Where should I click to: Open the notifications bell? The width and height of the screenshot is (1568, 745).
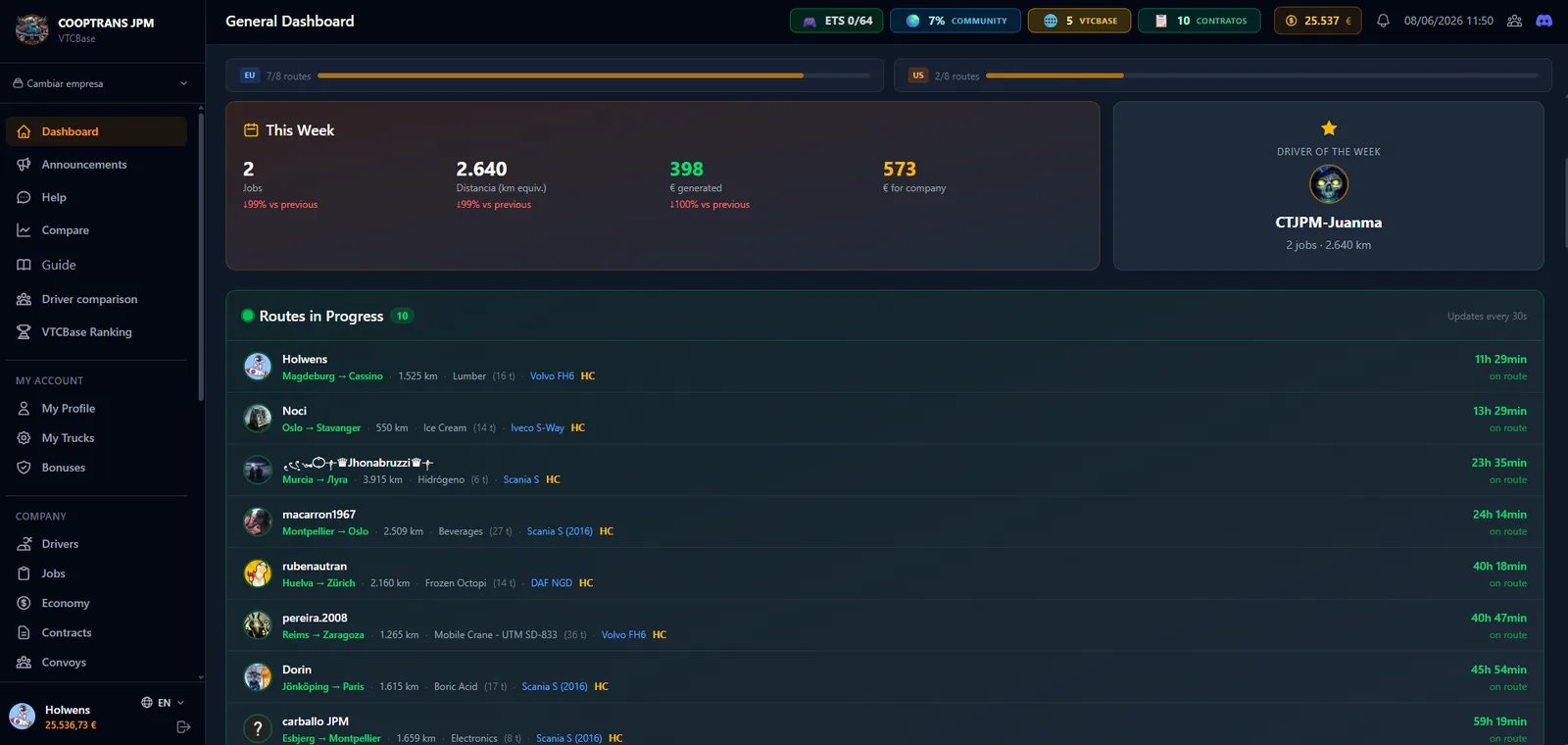click(x=1383, y=21)
